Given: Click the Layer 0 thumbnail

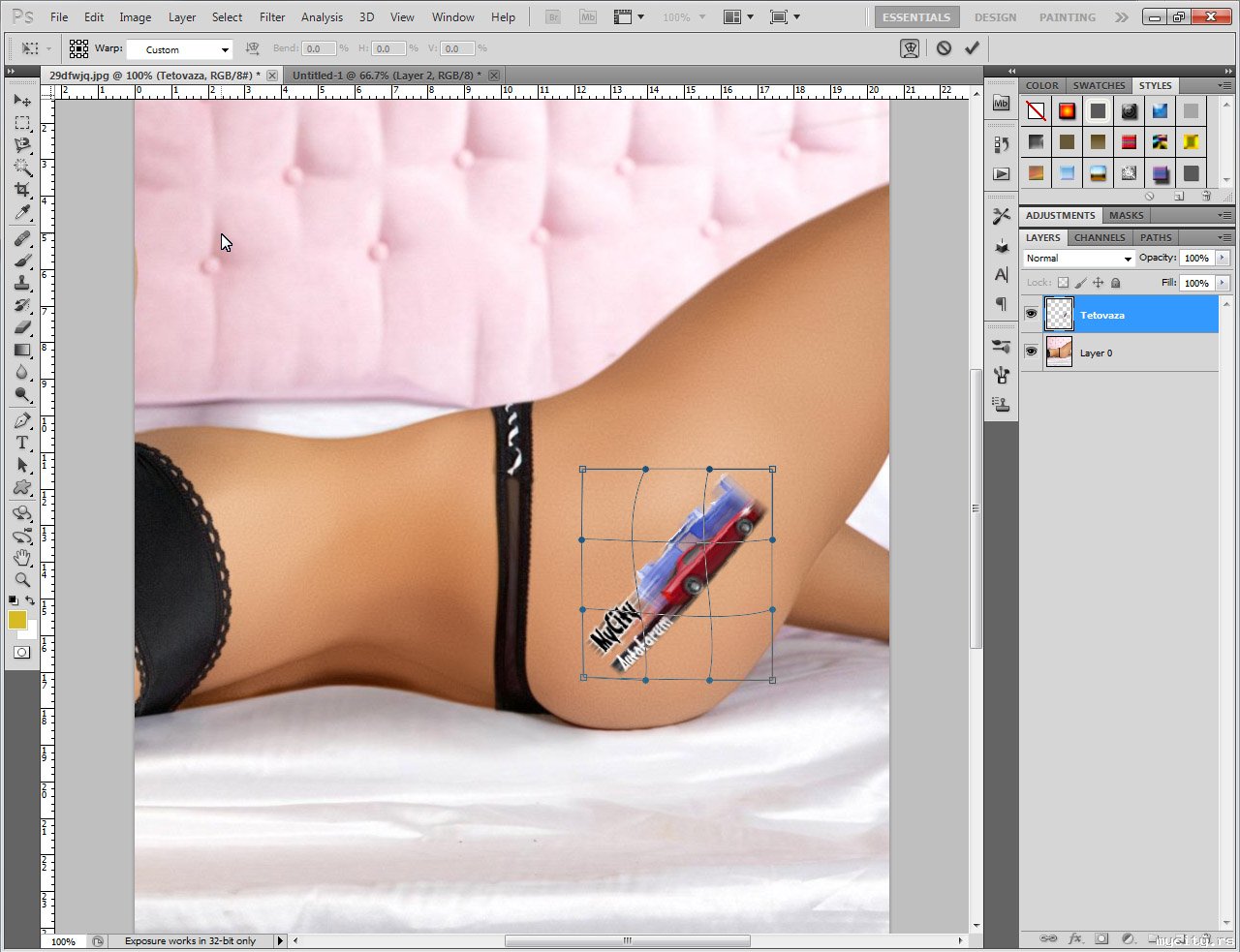Looking at the screenshot, I should [x=1060, y=353].
